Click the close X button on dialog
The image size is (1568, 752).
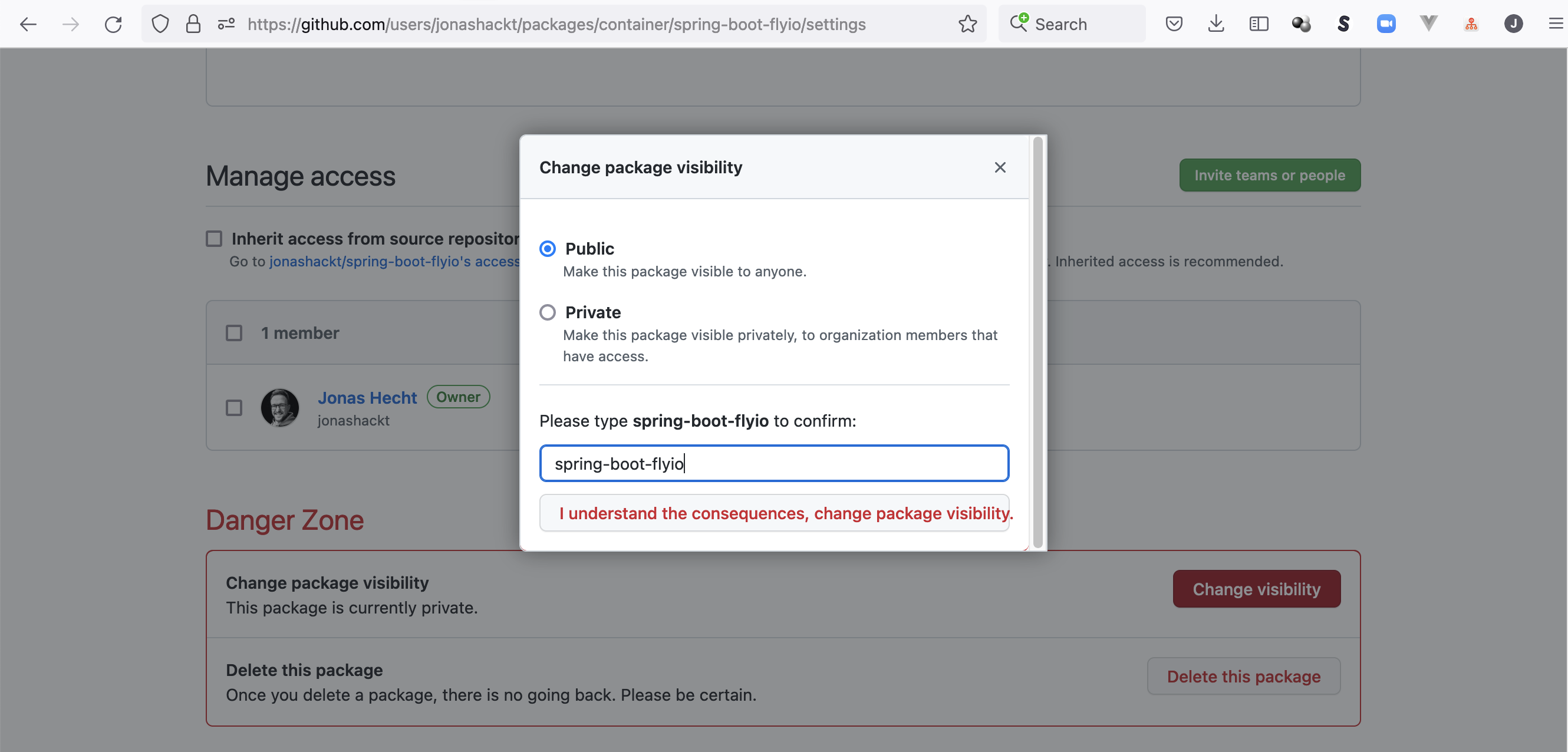point(1000,167)
